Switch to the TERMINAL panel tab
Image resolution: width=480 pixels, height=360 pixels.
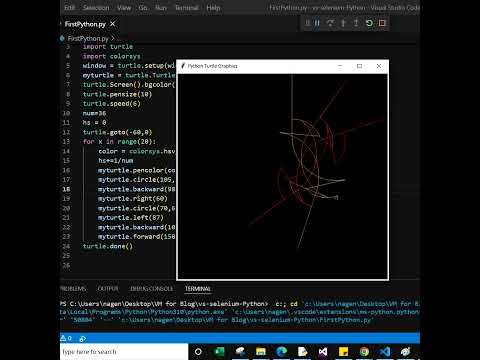pos(198,289)
